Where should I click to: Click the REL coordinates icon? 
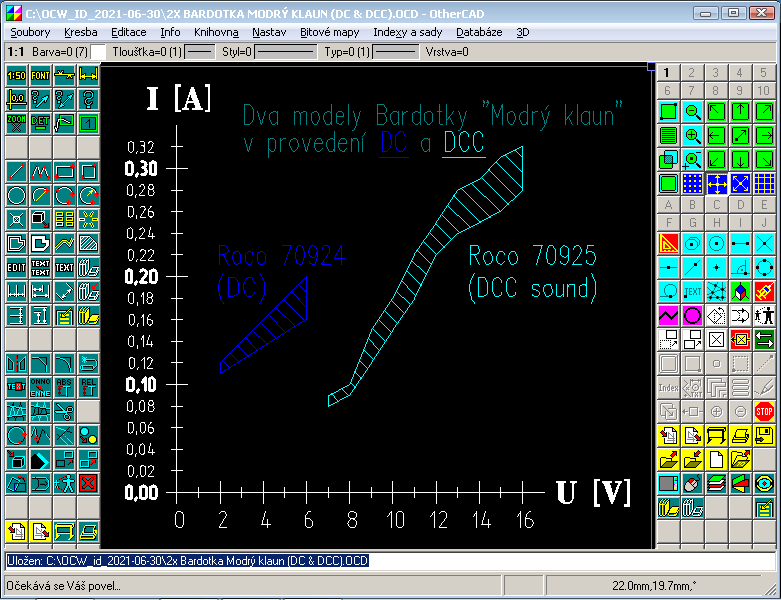coord(88,387)
